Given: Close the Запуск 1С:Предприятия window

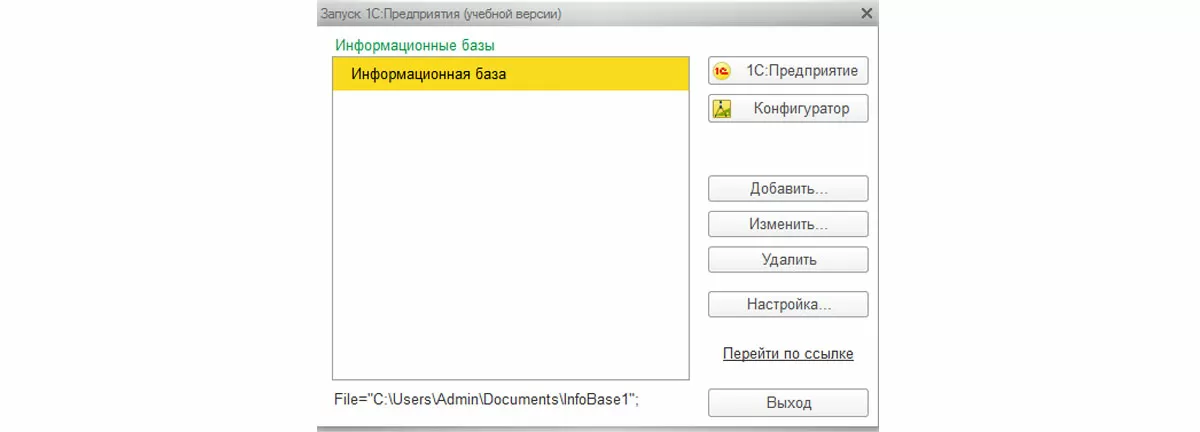Looking at the screenshot, I should 866,13.
